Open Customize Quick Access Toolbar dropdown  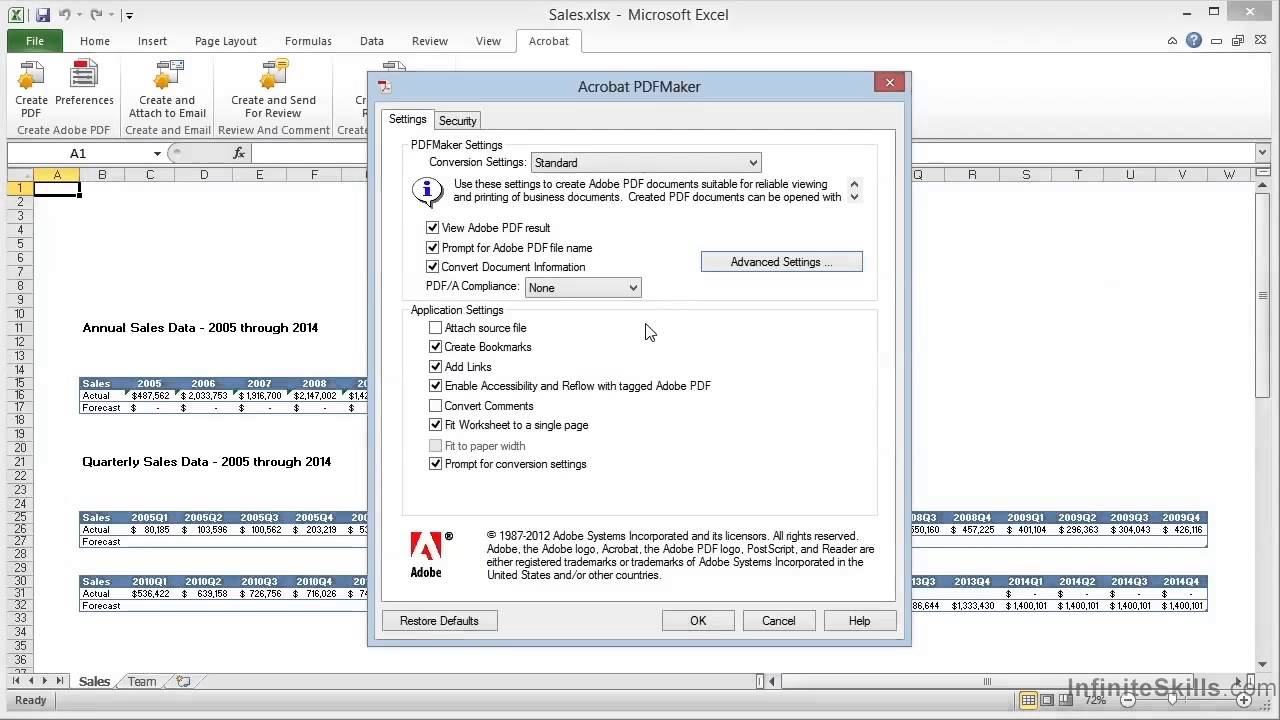pyautogui.click(x=130, y=15)
